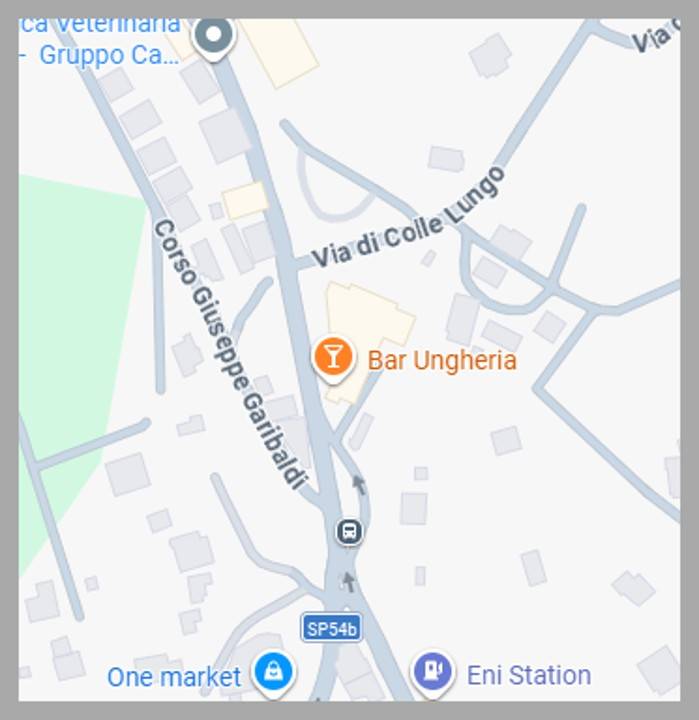The image size is (699, 720).
Task: Click the lower one-way arrow below bus stop
Action: pyautogui.click(x=349, y=581)
